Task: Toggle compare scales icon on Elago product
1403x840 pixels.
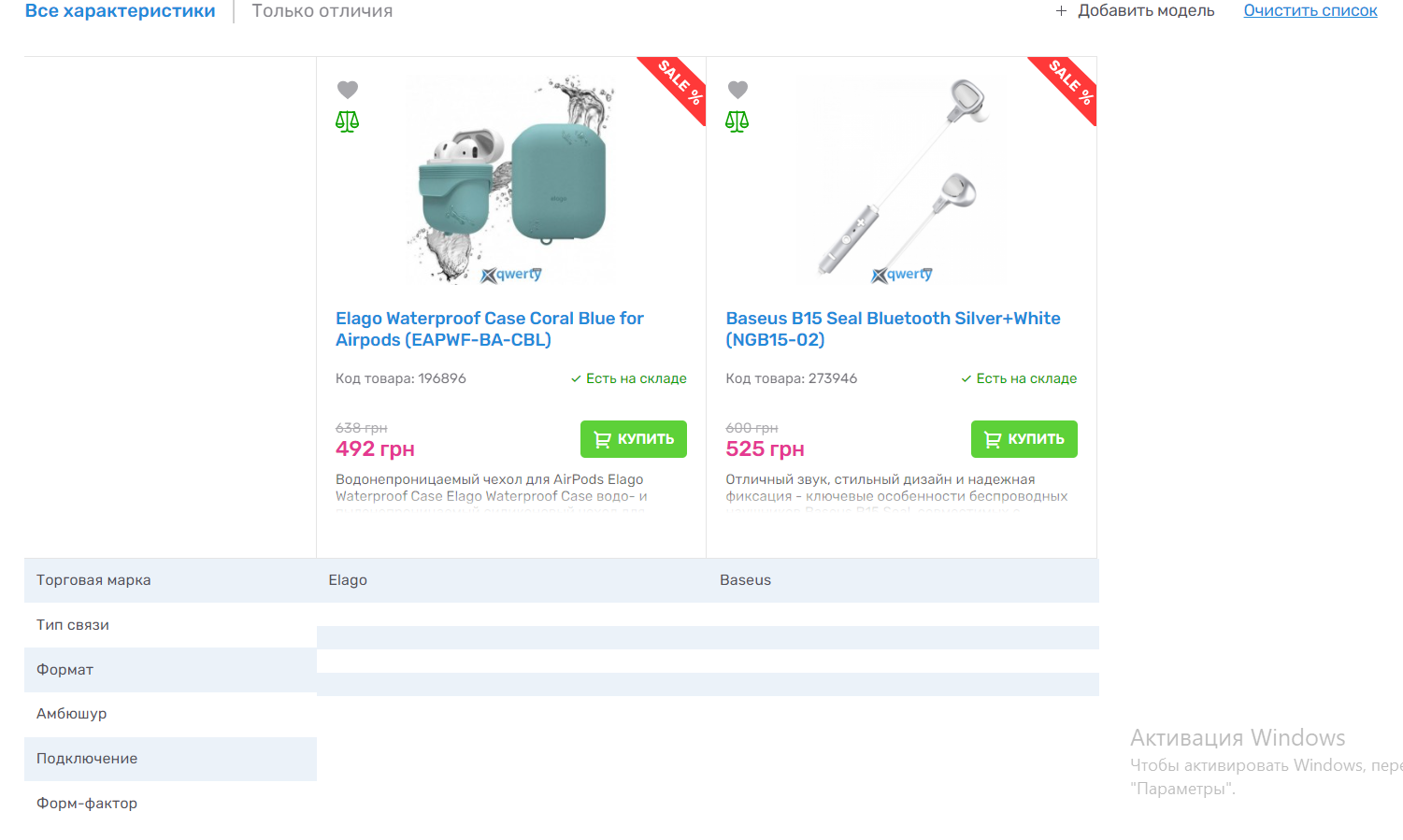Action: [348, 121]
